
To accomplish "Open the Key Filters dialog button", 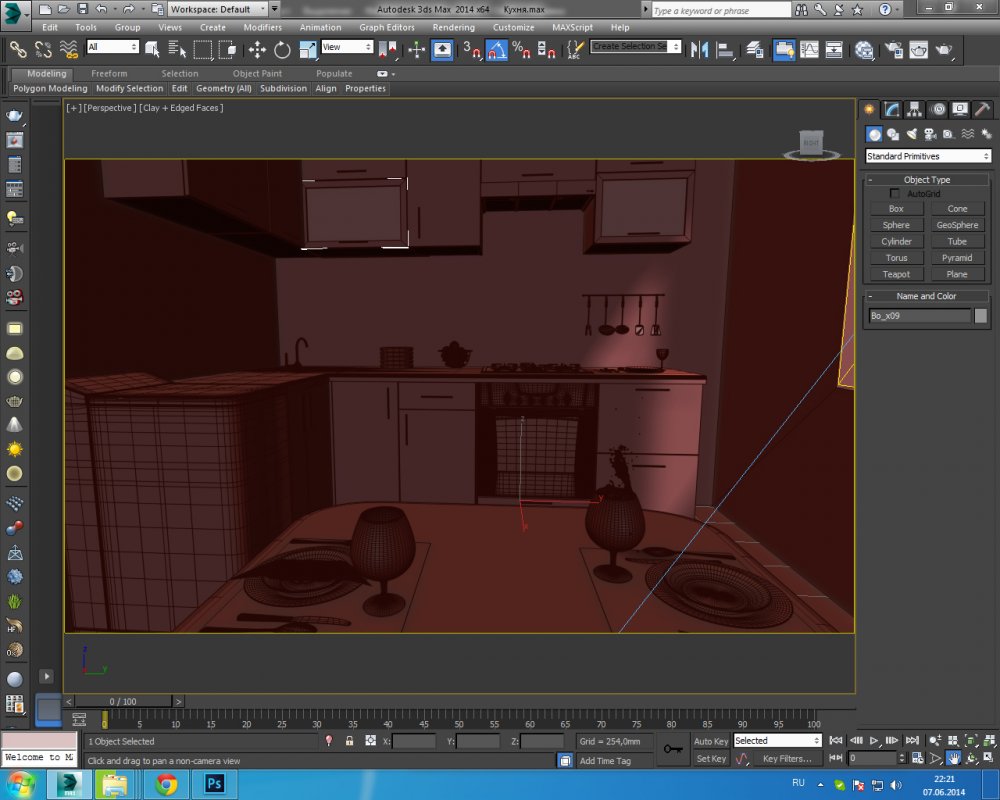I will (x=787, y=759).
